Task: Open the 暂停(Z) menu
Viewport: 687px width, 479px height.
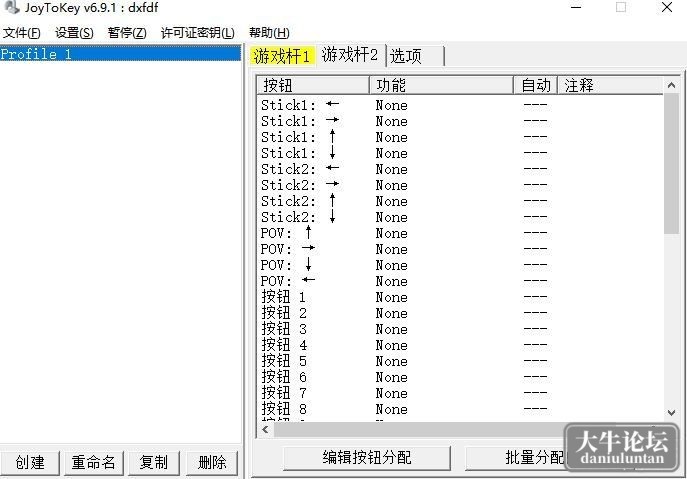Action: [x=127, y=33]
